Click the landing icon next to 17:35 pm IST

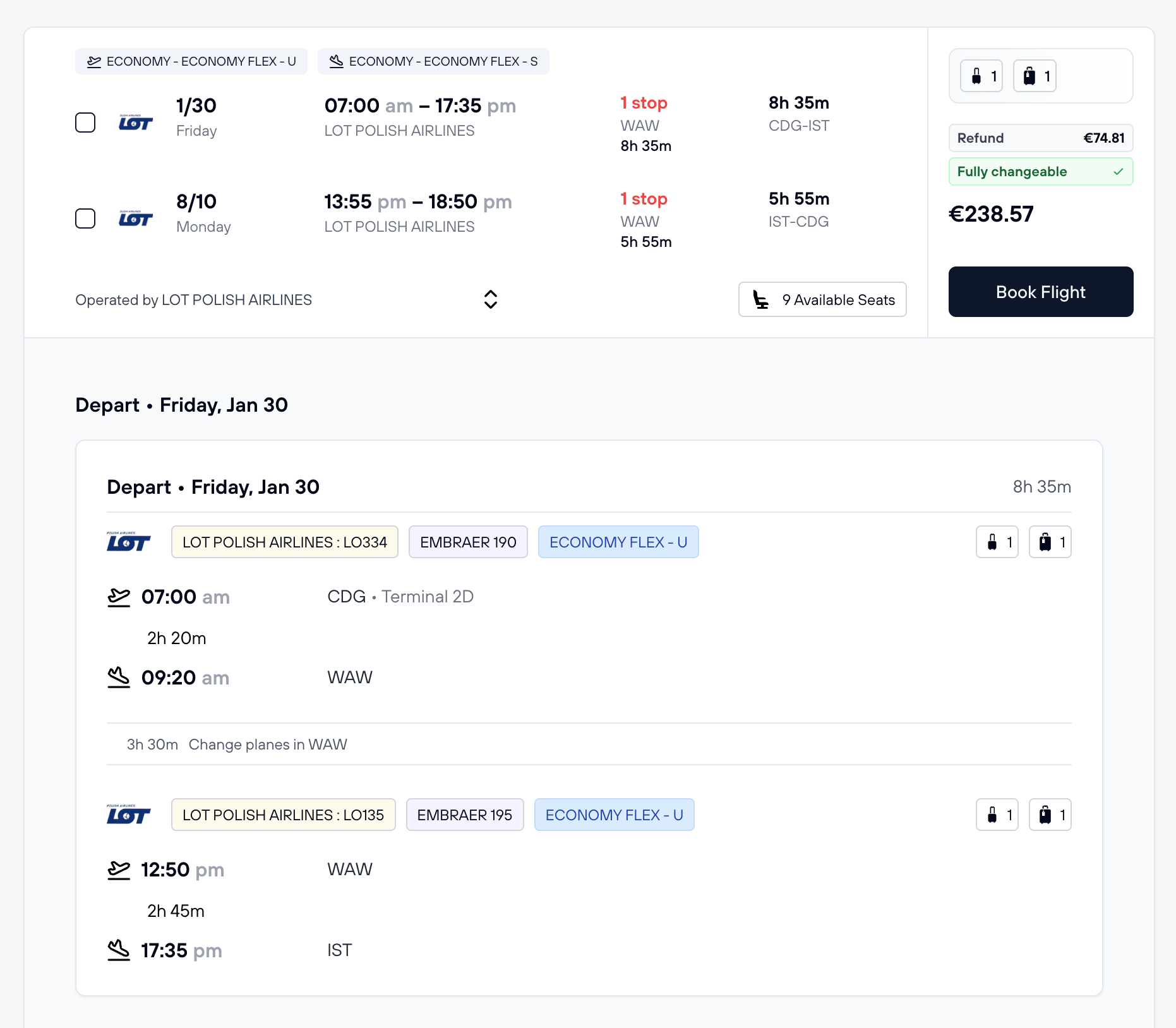(x=119, y=950)
